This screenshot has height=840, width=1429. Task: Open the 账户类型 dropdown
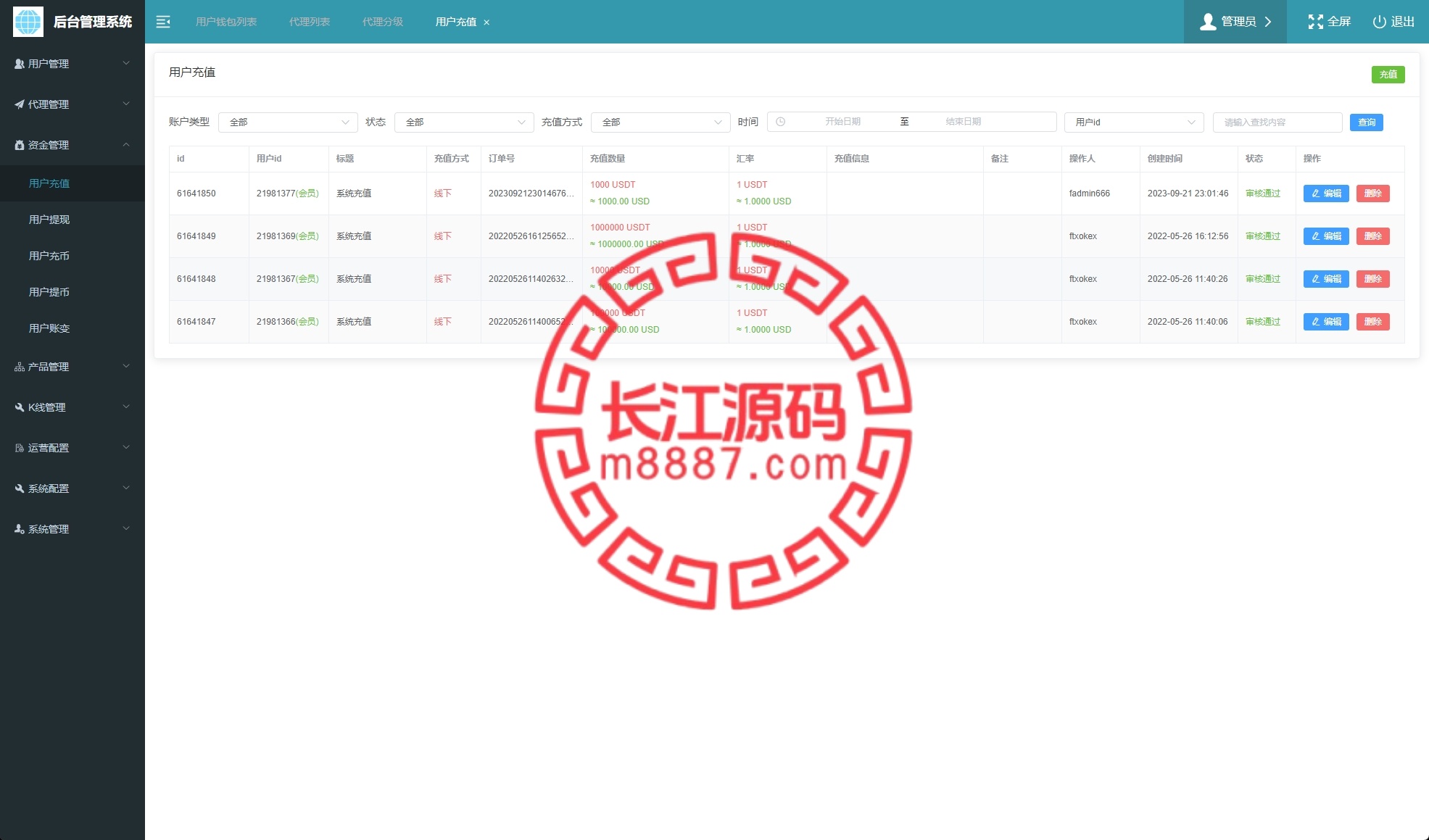tap(288, 122)
